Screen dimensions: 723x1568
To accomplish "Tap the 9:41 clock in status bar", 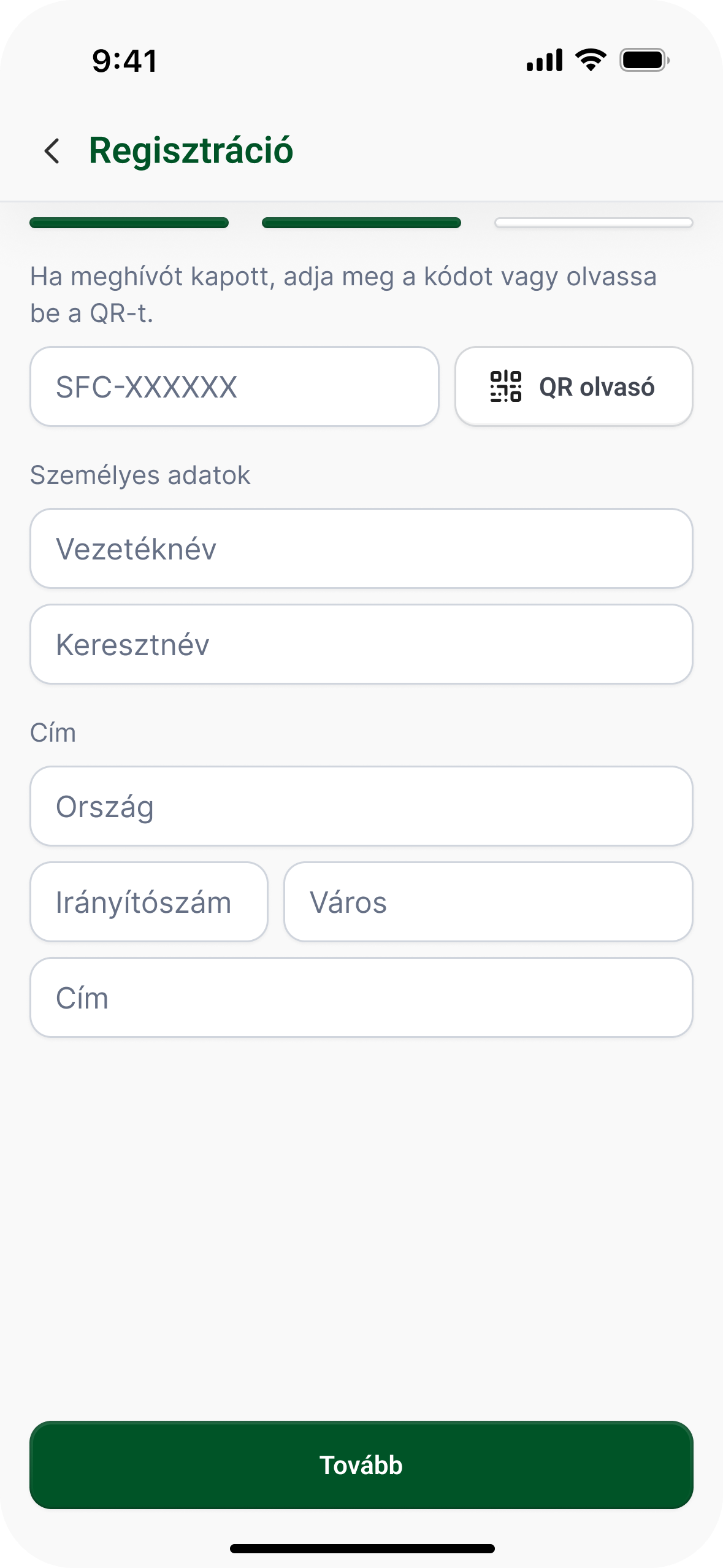I will coord(125,61).
